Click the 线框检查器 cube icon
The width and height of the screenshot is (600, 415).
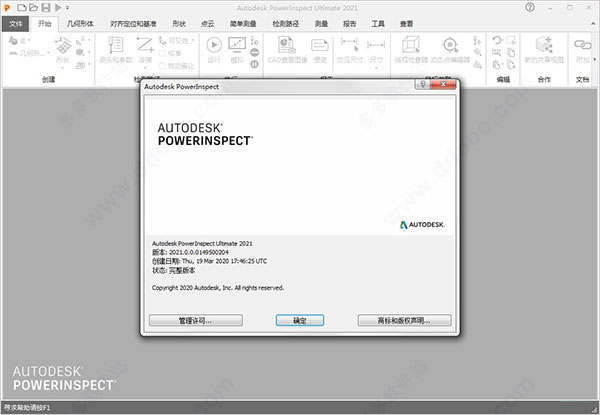(x=411, y=45)
